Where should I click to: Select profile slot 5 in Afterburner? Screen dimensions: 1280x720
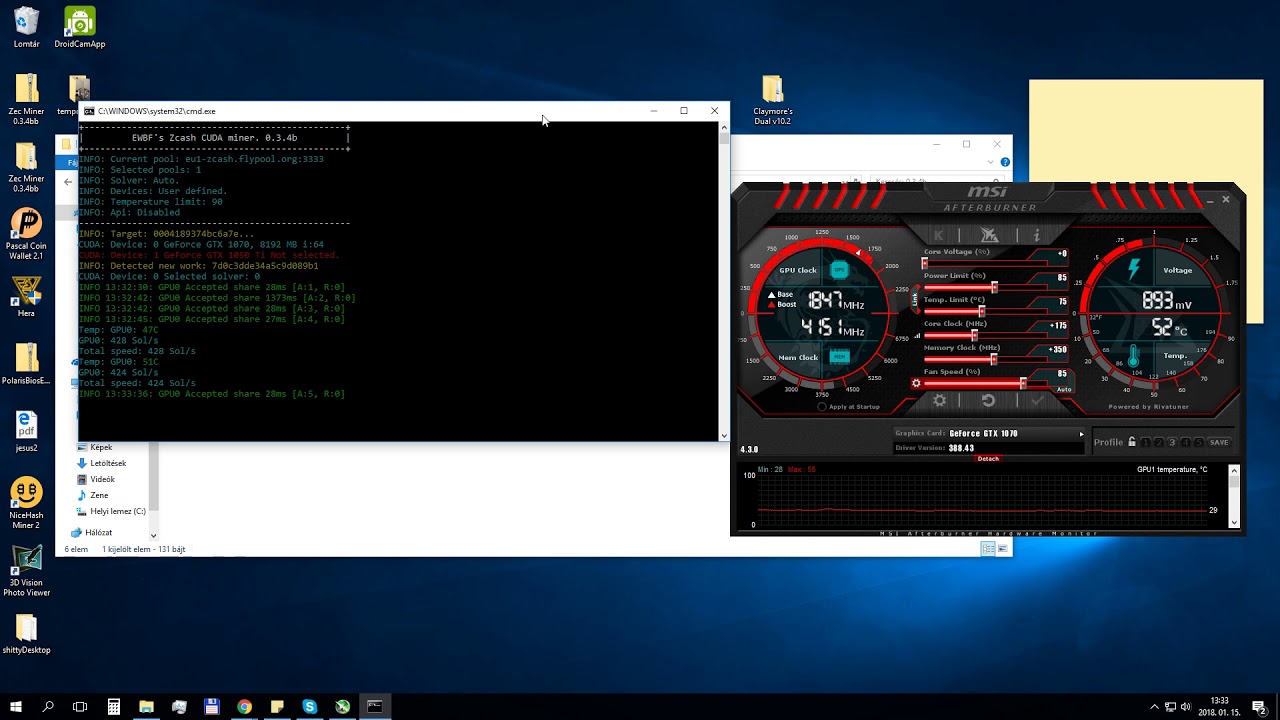click(1198, 442)
